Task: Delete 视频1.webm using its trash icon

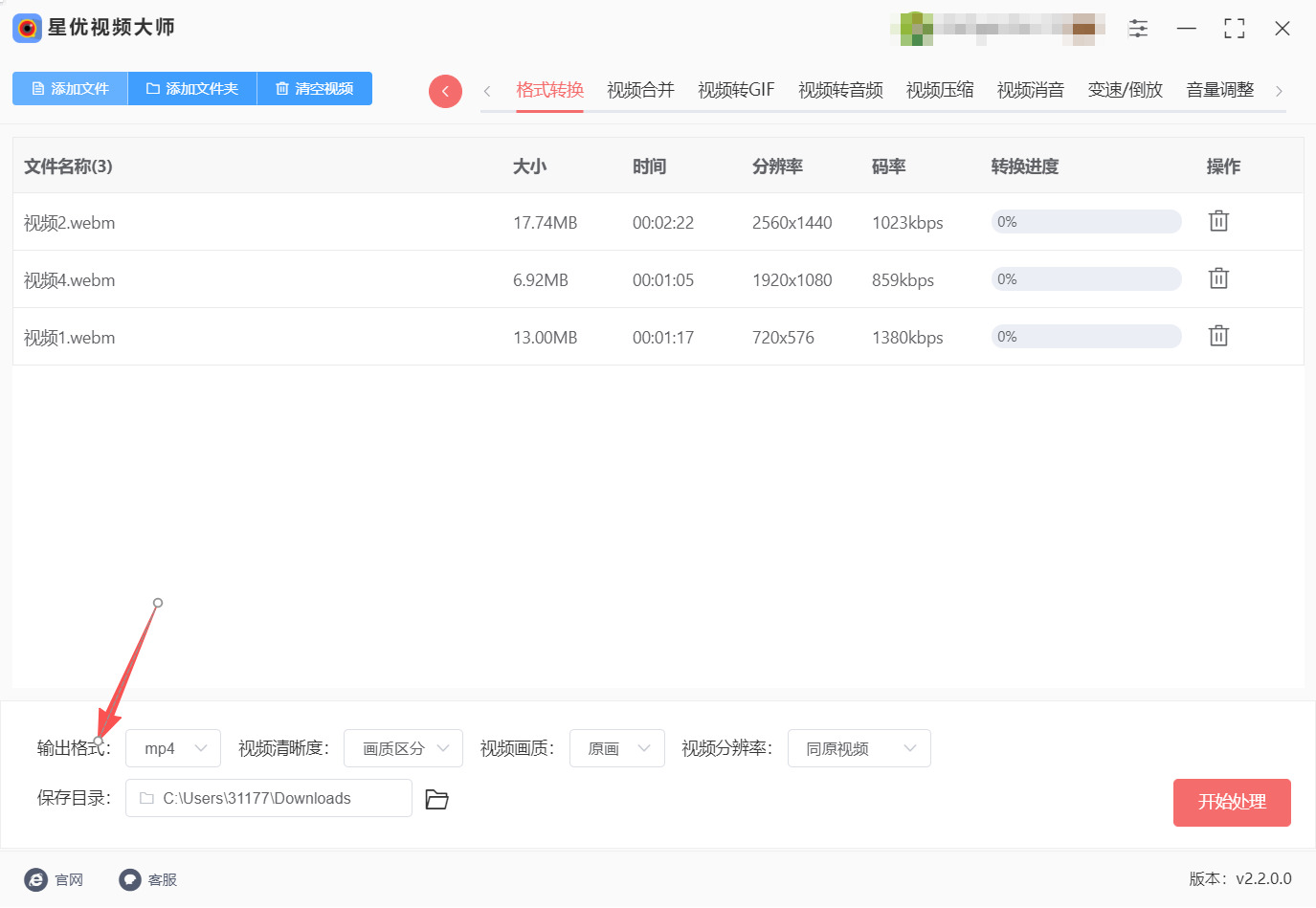Action: pyautogui.click(x=1218, y=336)
